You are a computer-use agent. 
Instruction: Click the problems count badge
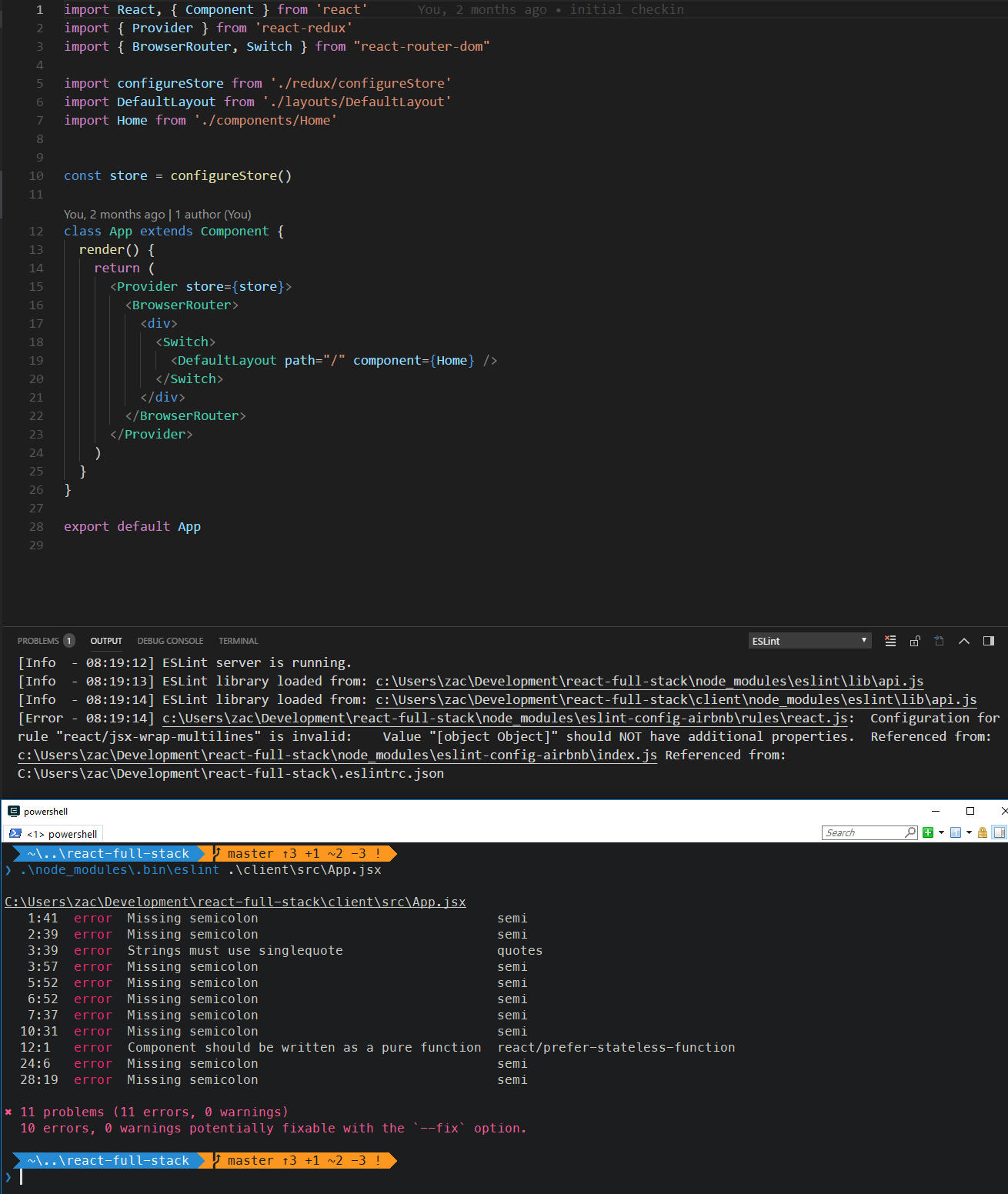pos(68,641)
